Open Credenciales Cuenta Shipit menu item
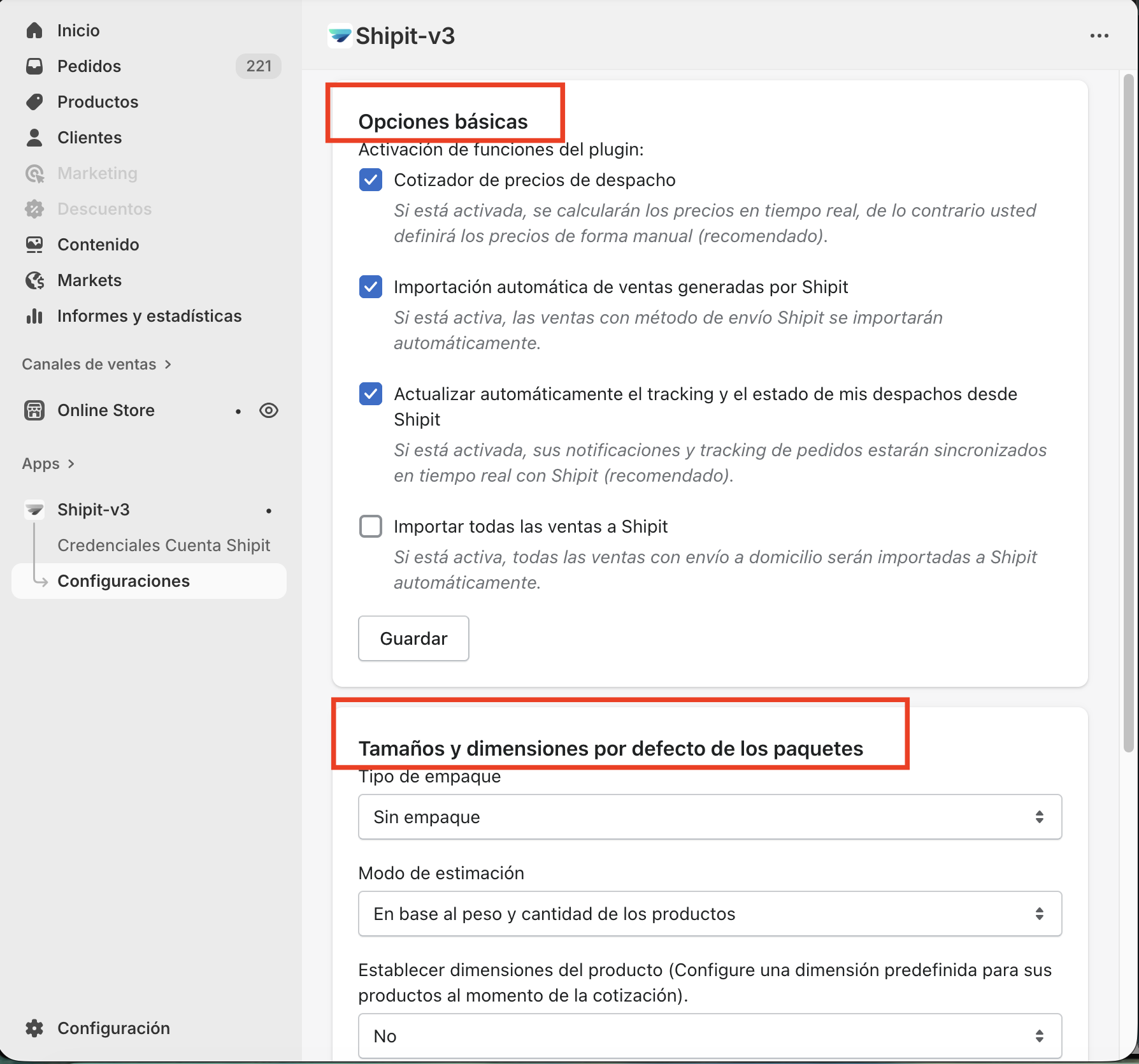The image size is (1139, 1064). pos(164,545)
